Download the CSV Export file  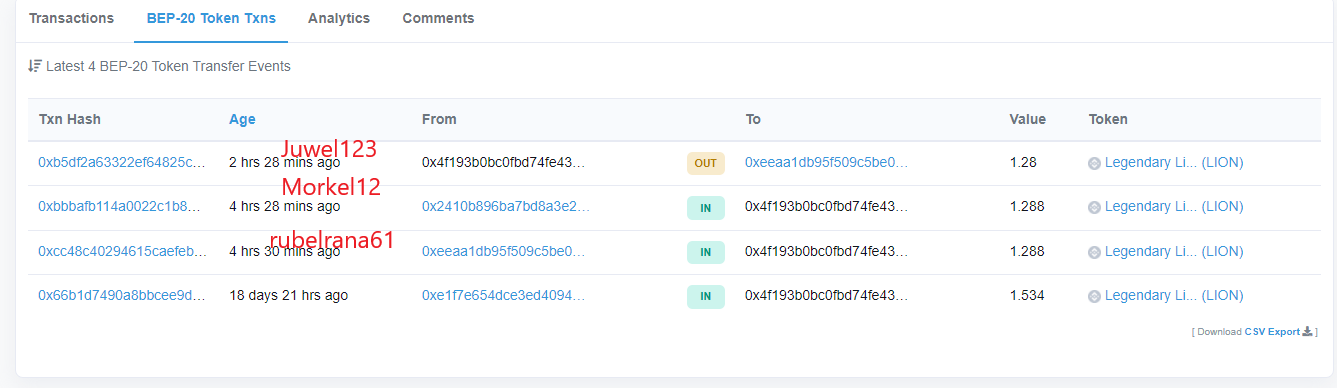click(1272, 331)
